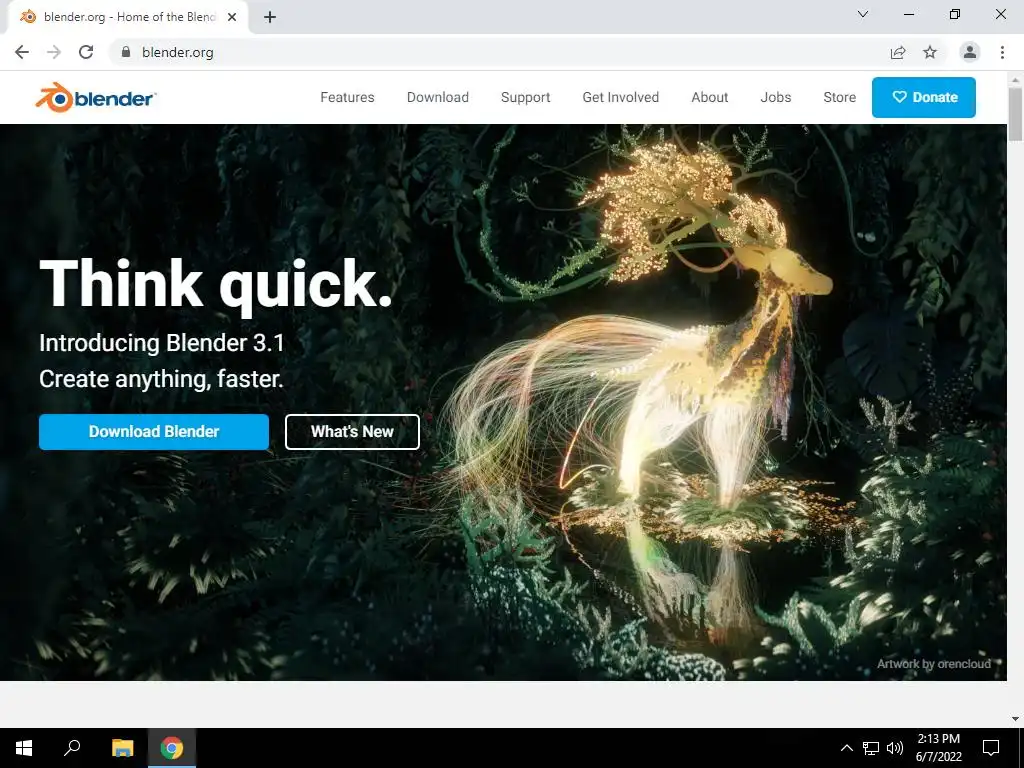Open a new tab with plus button

[x=270, y=18]
